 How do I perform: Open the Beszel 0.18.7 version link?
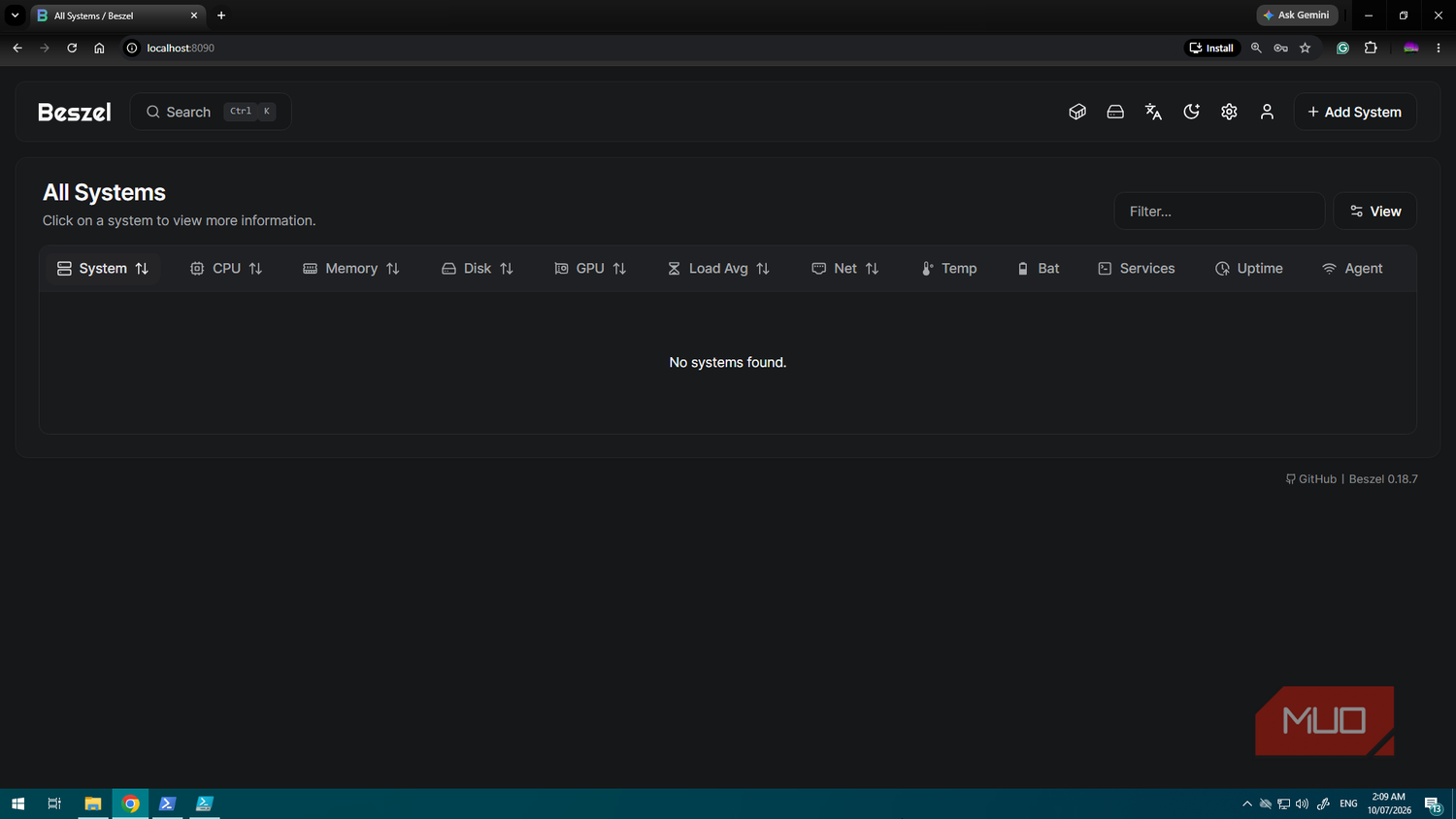pos(1383,479)
